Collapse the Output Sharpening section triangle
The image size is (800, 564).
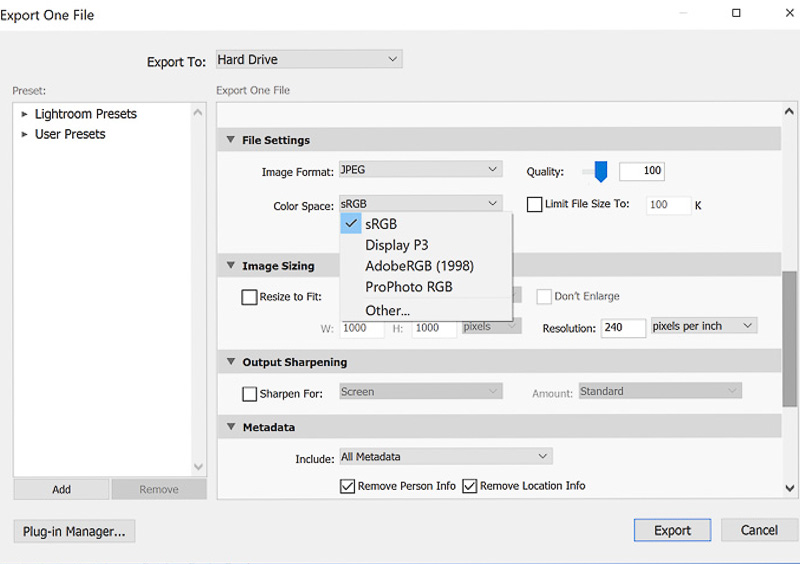click(231, 361)
